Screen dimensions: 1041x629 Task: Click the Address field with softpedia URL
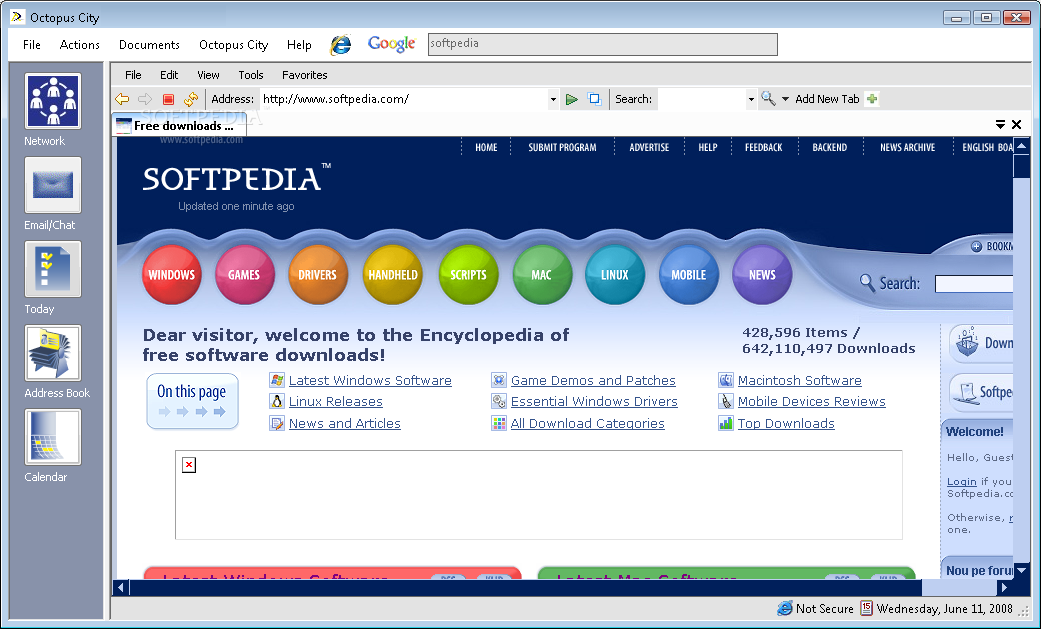coord(404,99)
